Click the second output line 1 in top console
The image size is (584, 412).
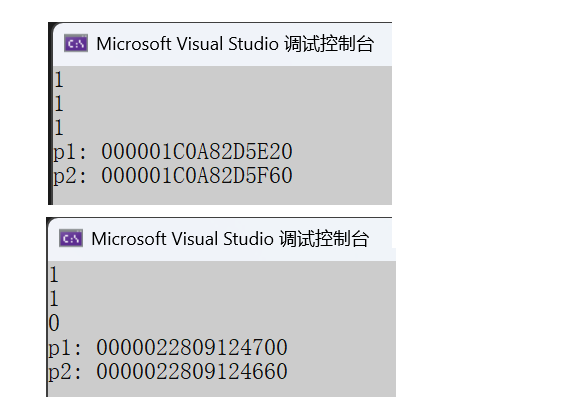point(59,103)
